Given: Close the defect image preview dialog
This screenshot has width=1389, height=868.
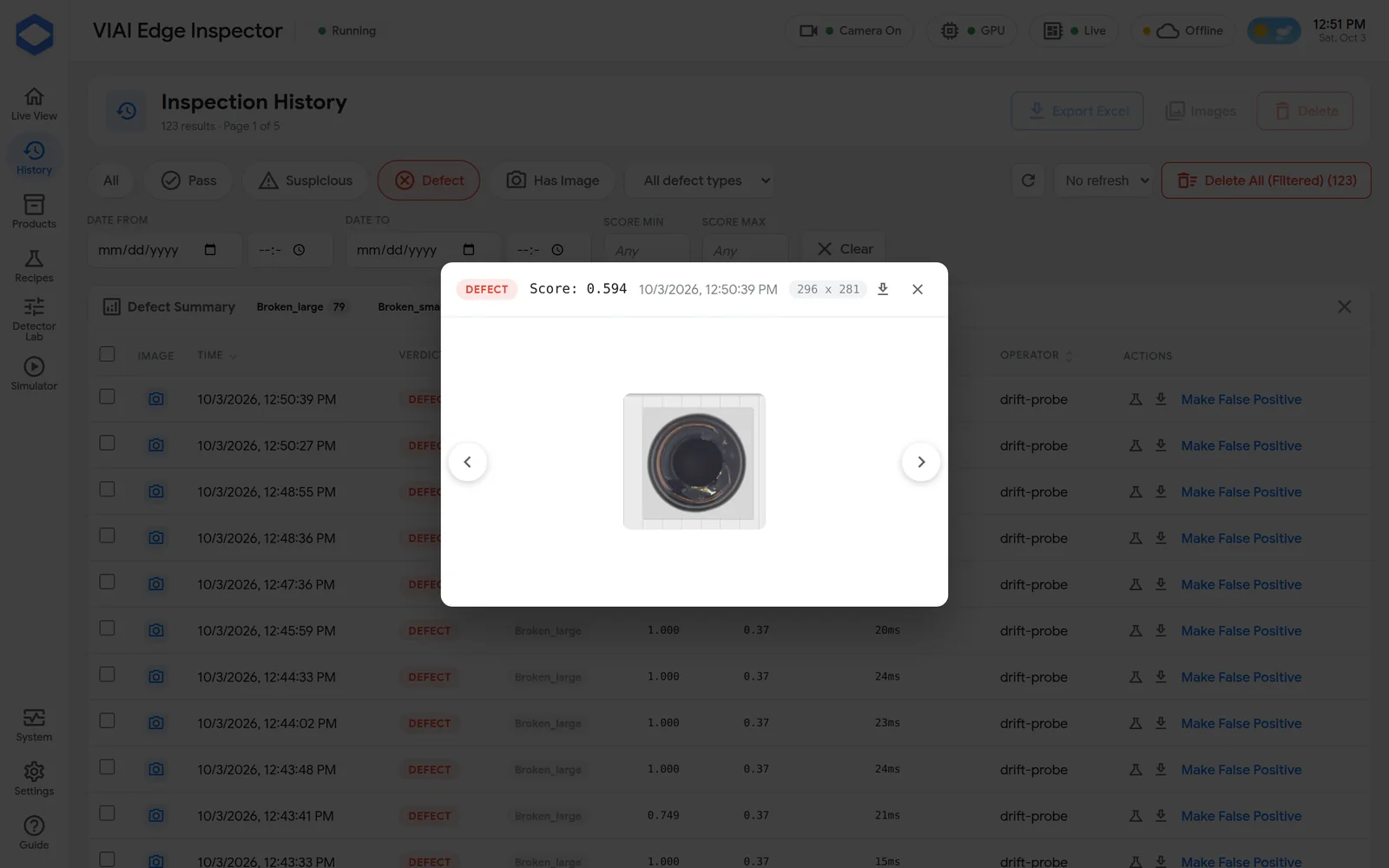Looking at the screenshot, I should 918,289.
